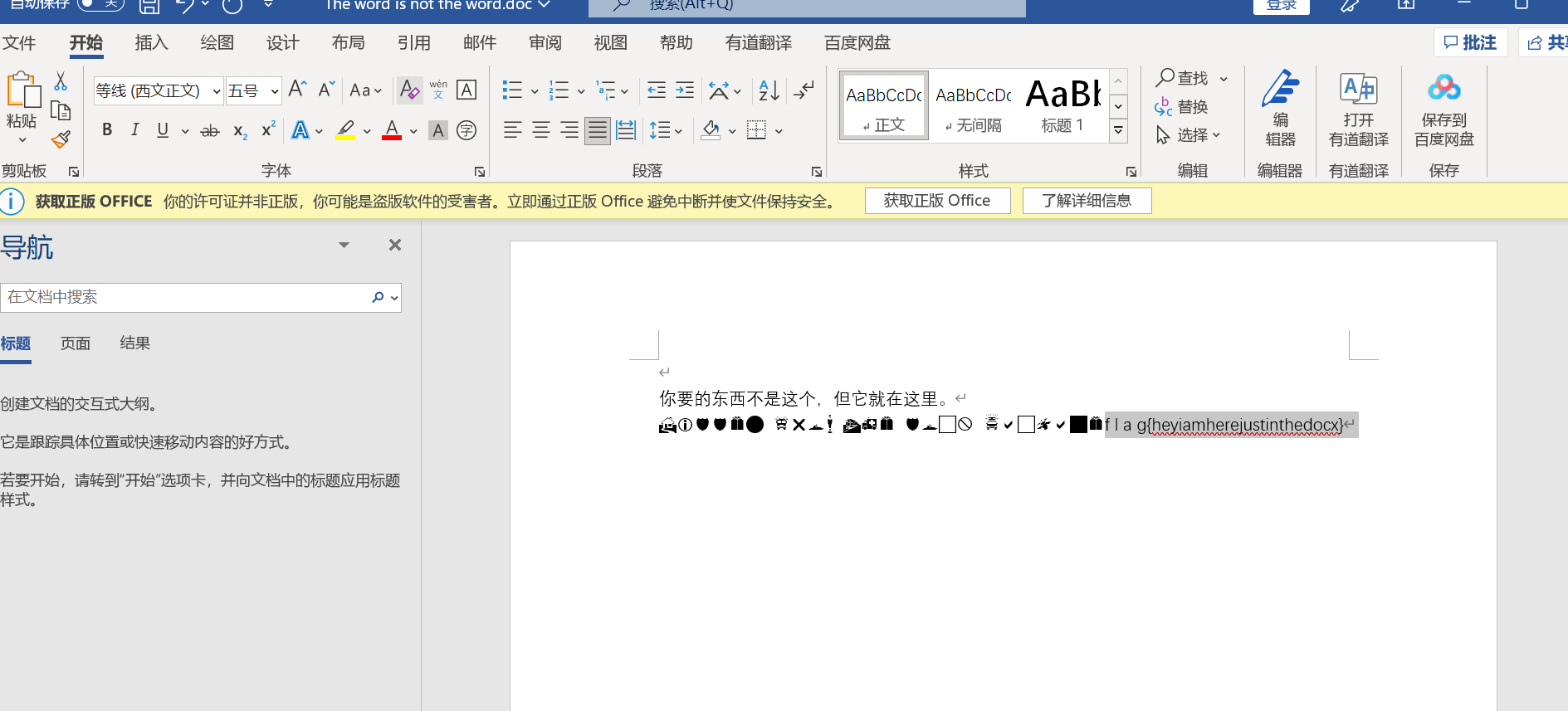Viewport: 1568px width, 711px height.
Task: Expand the styles gallery with the More arrow
Action: tap(1119, 131)
